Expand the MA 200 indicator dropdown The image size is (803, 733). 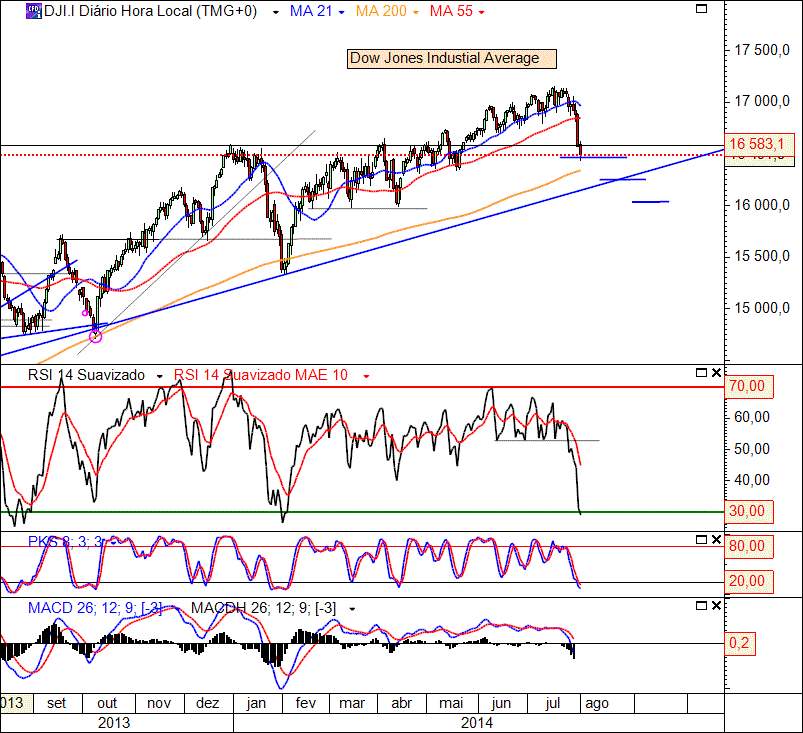(415, 12)
